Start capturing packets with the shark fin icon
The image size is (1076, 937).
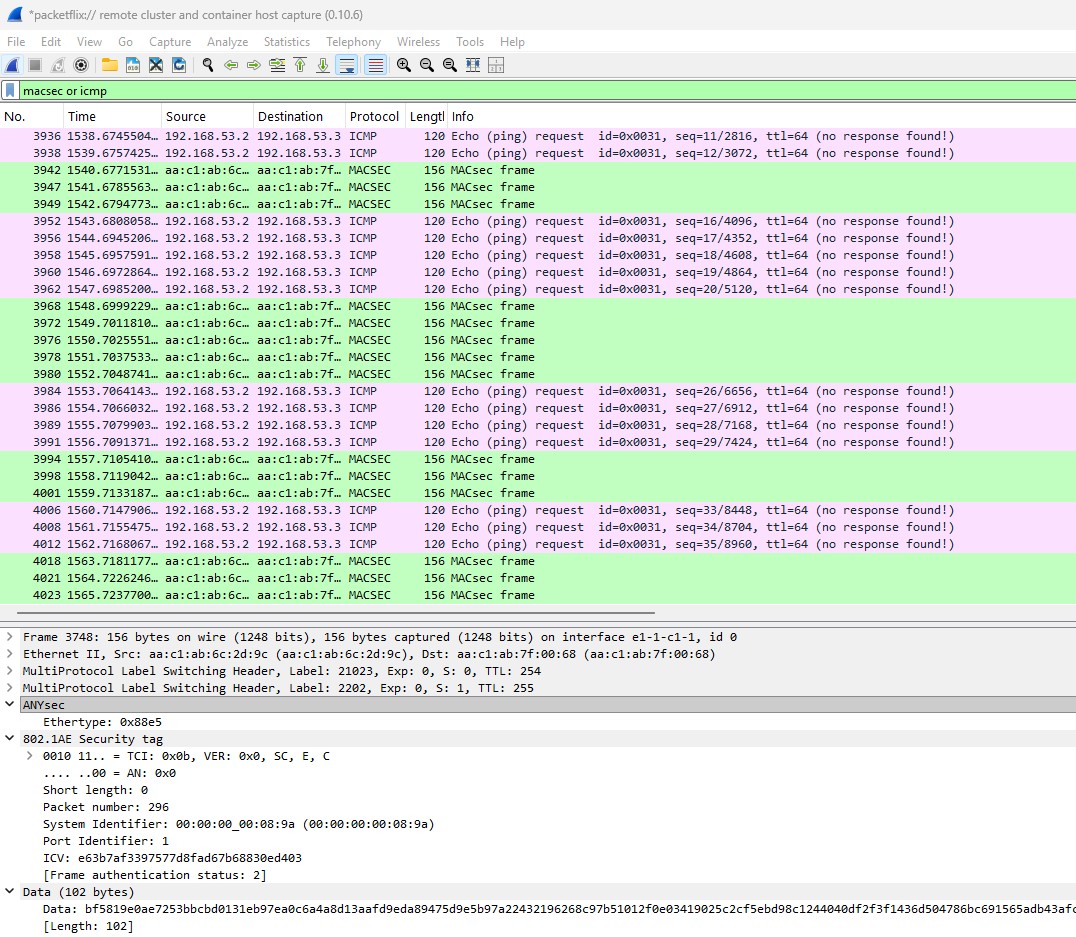[12, 65]
